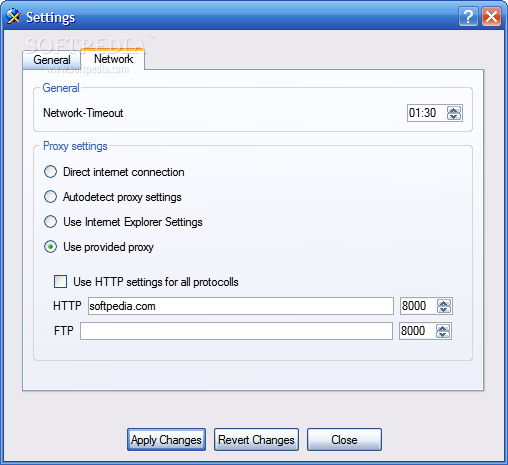Increase Network-Timeout with up arrow
The height and width of the screenshot is (465, 508).
tap(454, 110)
